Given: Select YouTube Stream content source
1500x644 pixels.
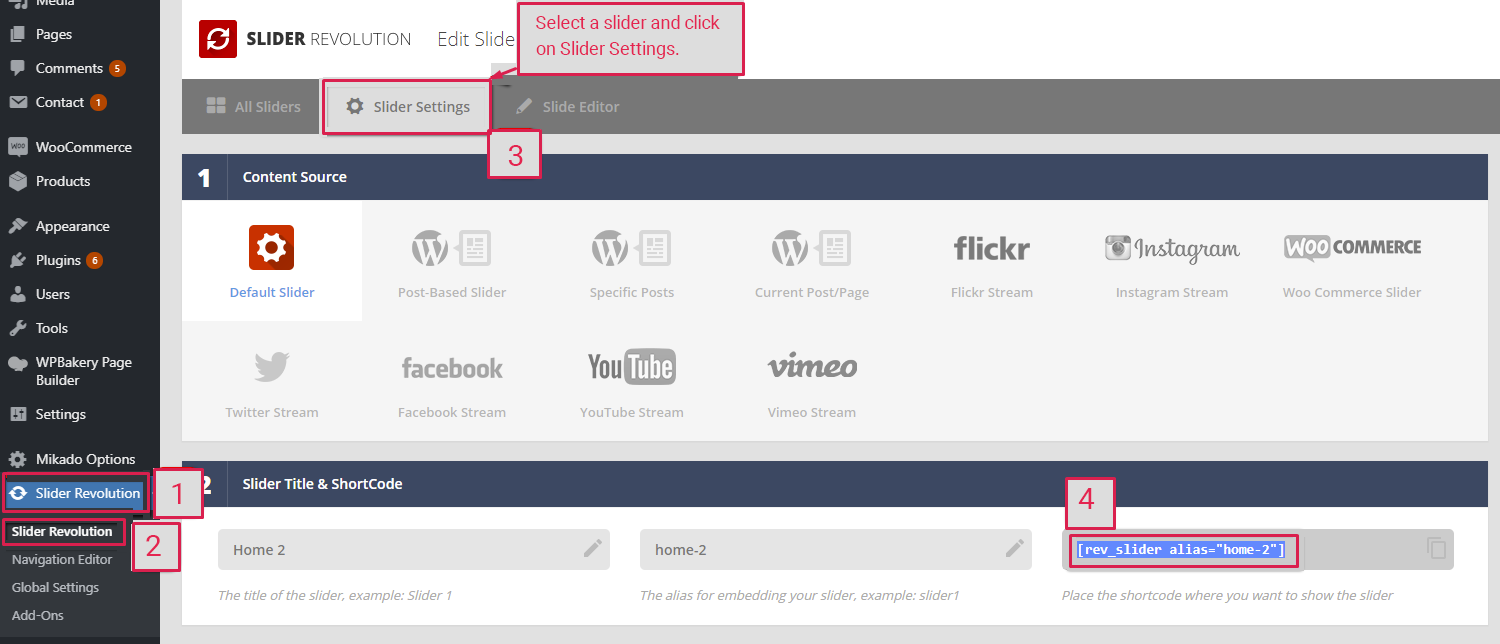Looking at the screenshot, I should coord(632,381).
